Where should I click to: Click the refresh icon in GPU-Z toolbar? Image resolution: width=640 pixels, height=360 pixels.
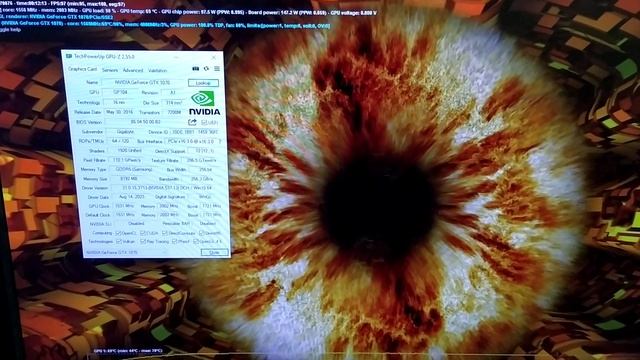(x=206, y=69)
